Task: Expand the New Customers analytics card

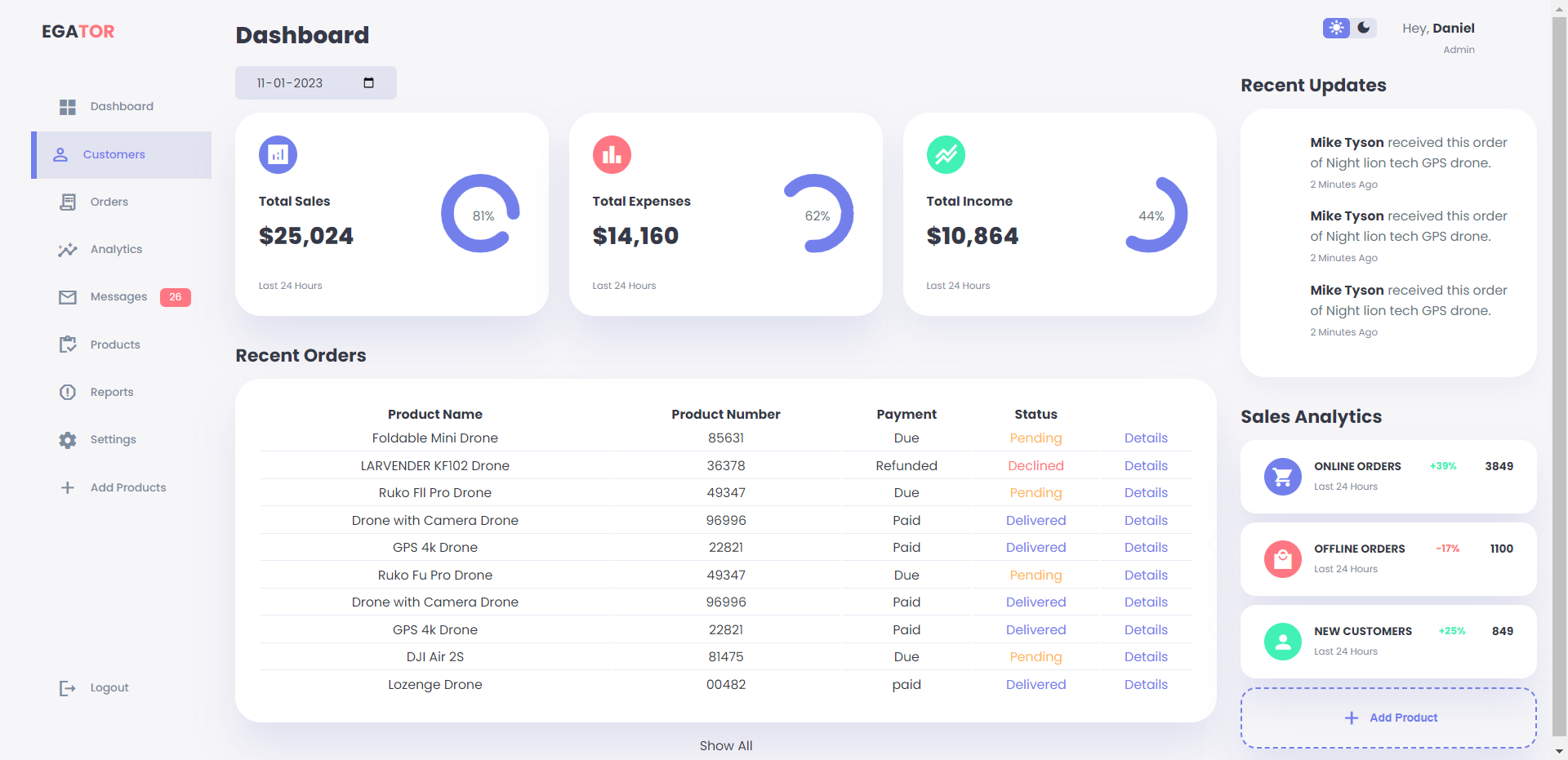Action: point(1388,641)
